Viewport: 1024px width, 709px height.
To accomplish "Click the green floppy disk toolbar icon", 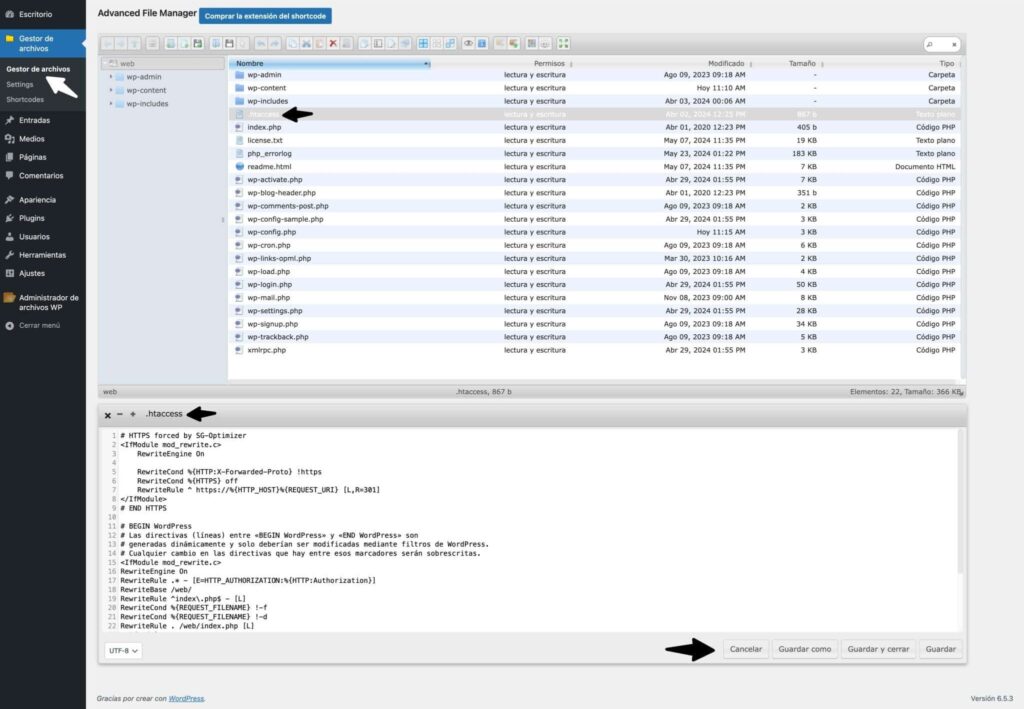I will coord(197,44).
